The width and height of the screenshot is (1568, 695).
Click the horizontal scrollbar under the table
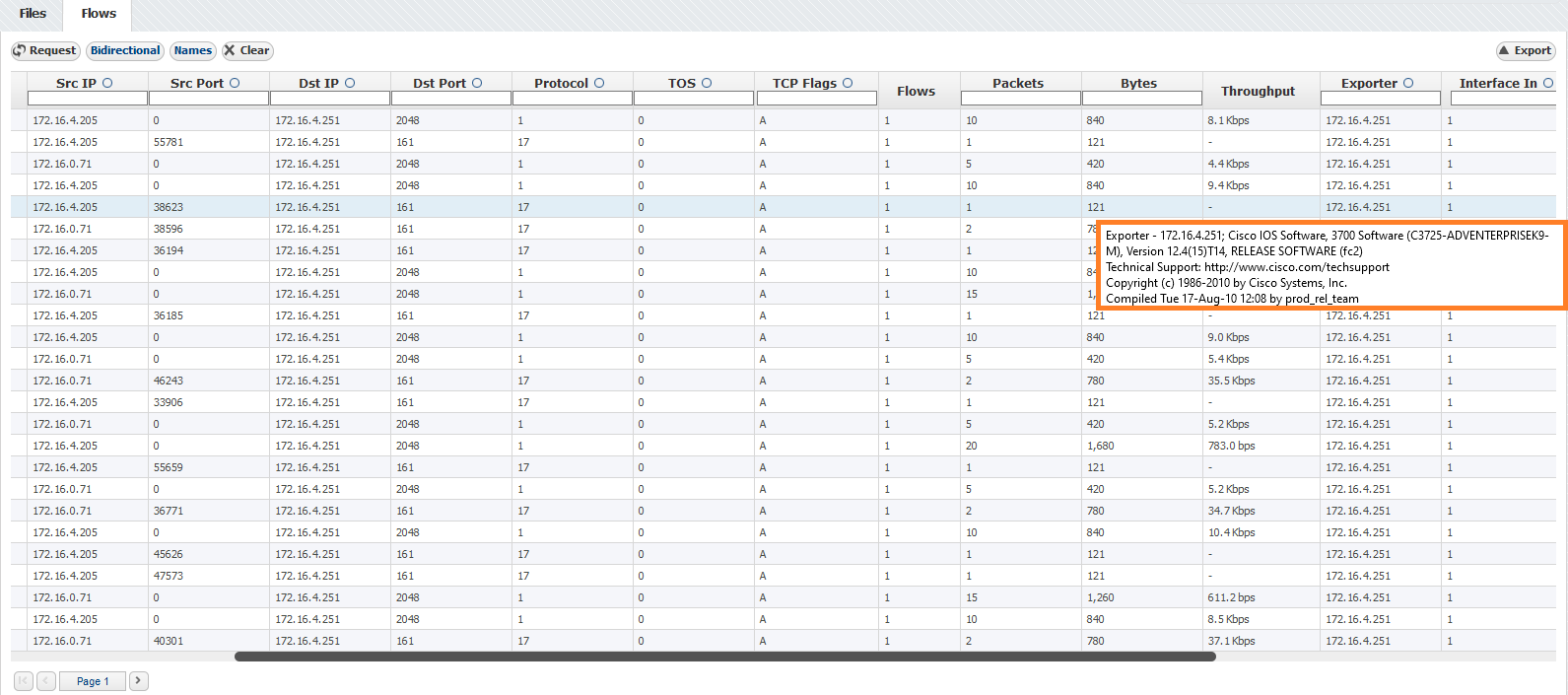[x=724, y=657]
